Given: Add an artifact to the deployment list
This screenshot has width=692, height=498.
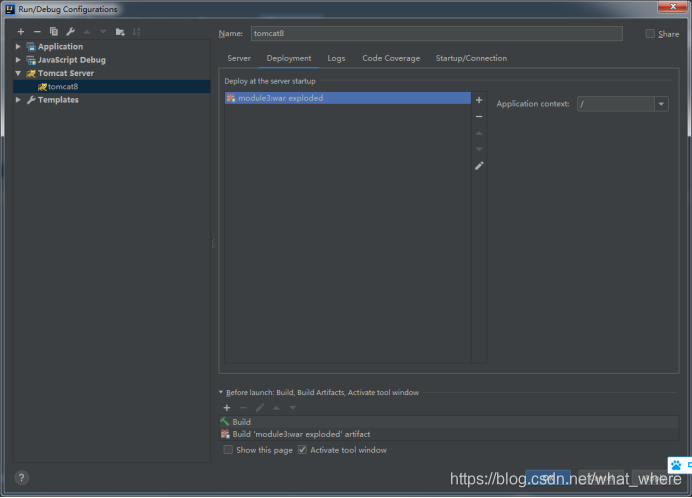Looking at the screenshot, I should [479, 100].
